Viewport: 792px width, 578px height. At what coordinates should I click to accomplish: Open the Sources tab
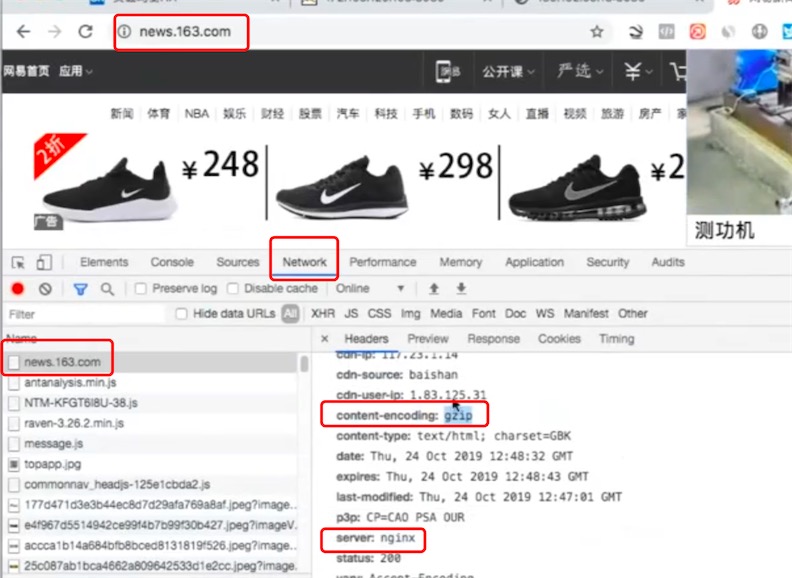tap(238, 262)
